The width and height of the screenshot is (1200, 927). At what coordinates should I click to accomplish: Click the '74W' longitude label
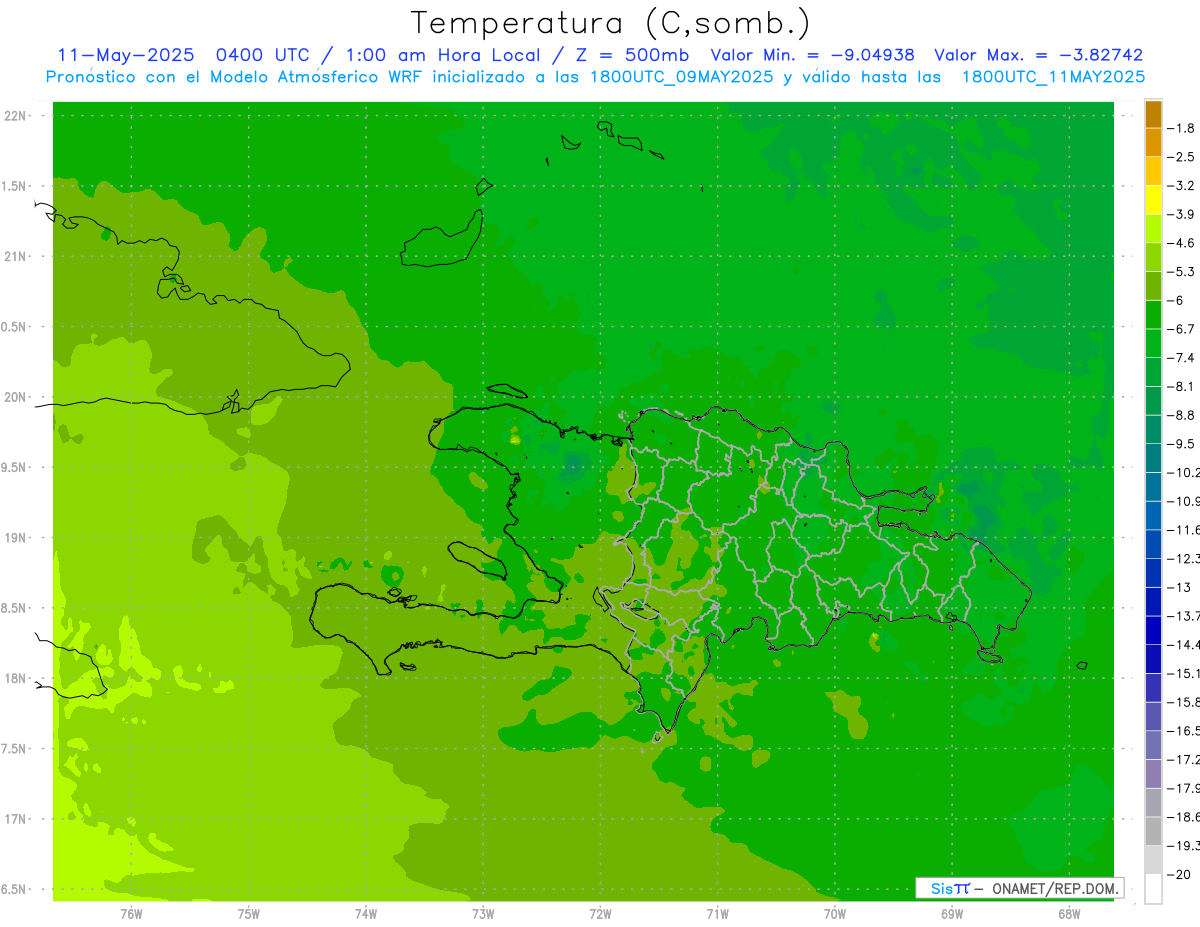[x=365, y=914]
